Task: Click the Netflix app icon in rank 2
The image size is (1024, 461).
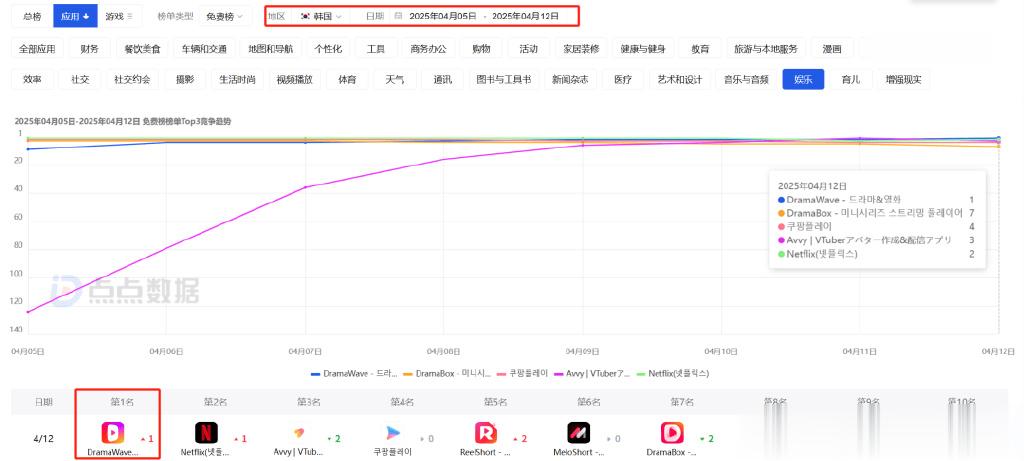Action: click(x=206, y=433)
